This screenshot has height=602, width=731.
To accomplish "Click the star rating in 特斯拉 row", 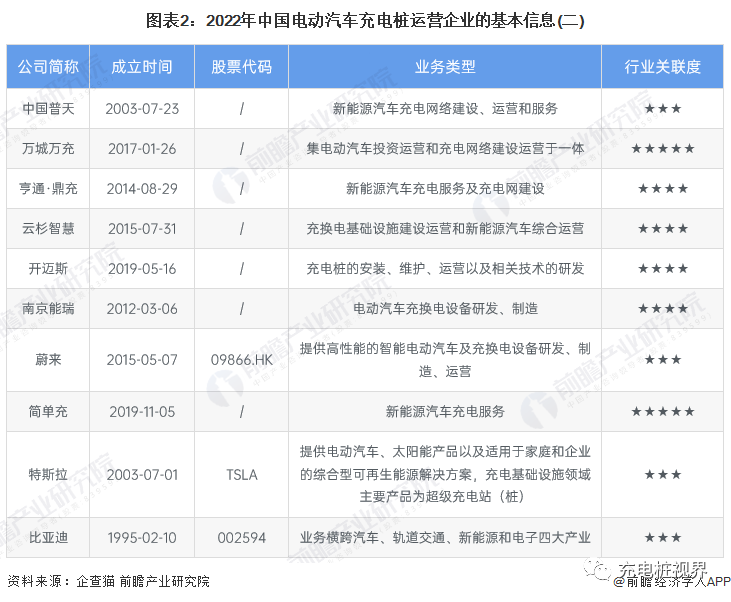I will click(662, 475).
